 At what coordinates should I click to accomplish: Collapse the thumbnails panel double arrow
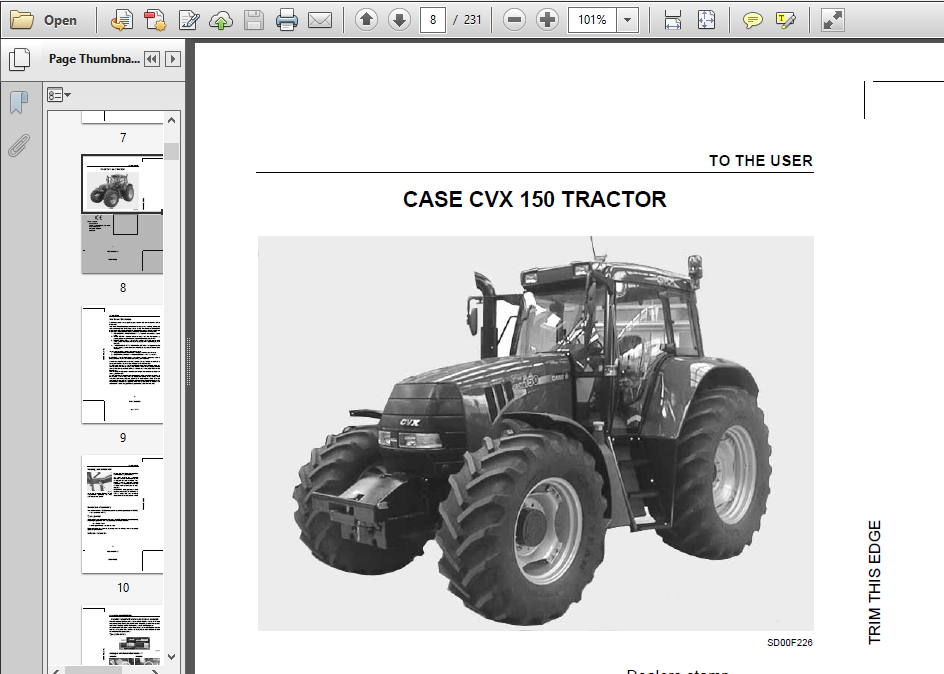click(x=152, y=59)
